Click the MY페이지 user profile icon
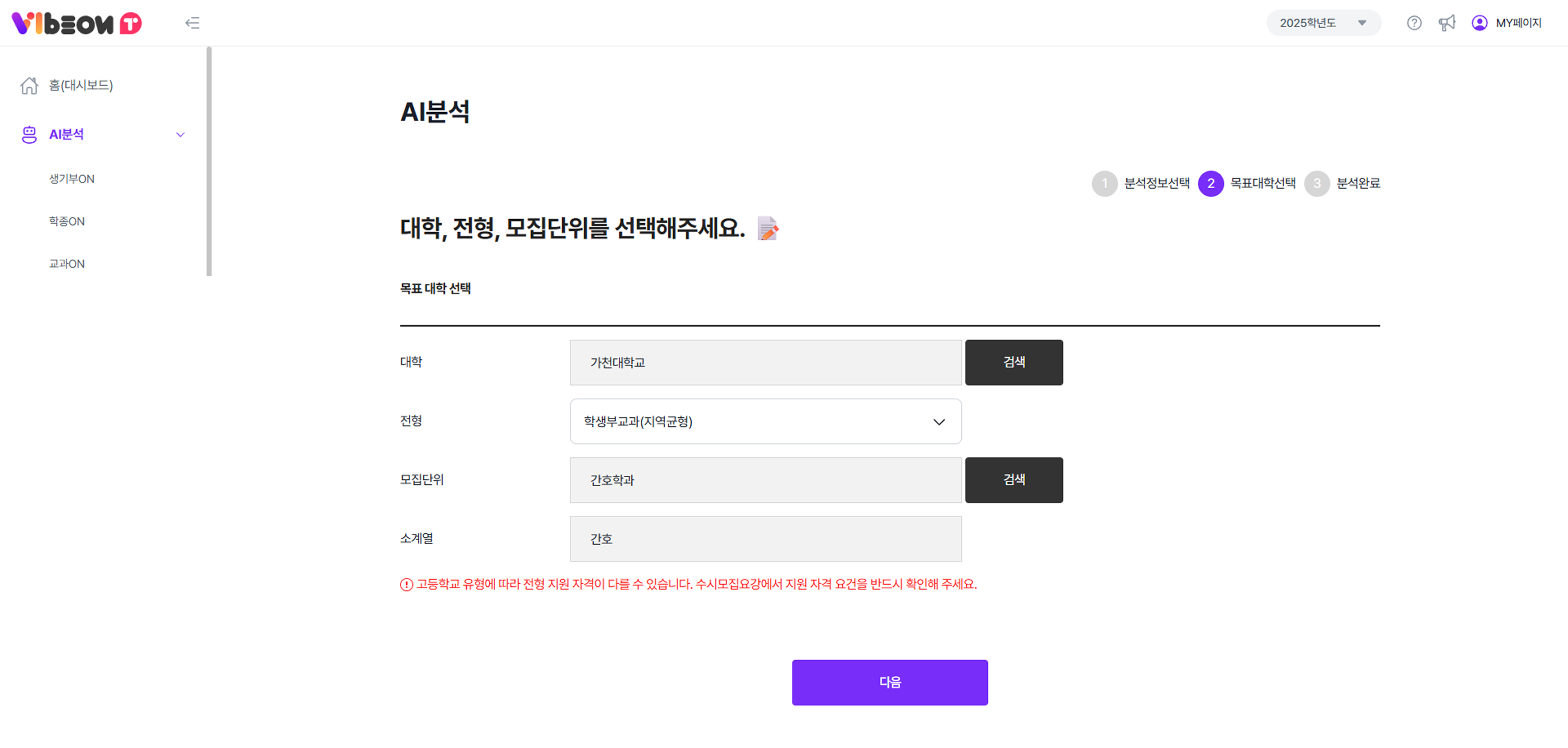The height and width of the screenshot is (748, 1568). pos(1479,23)
